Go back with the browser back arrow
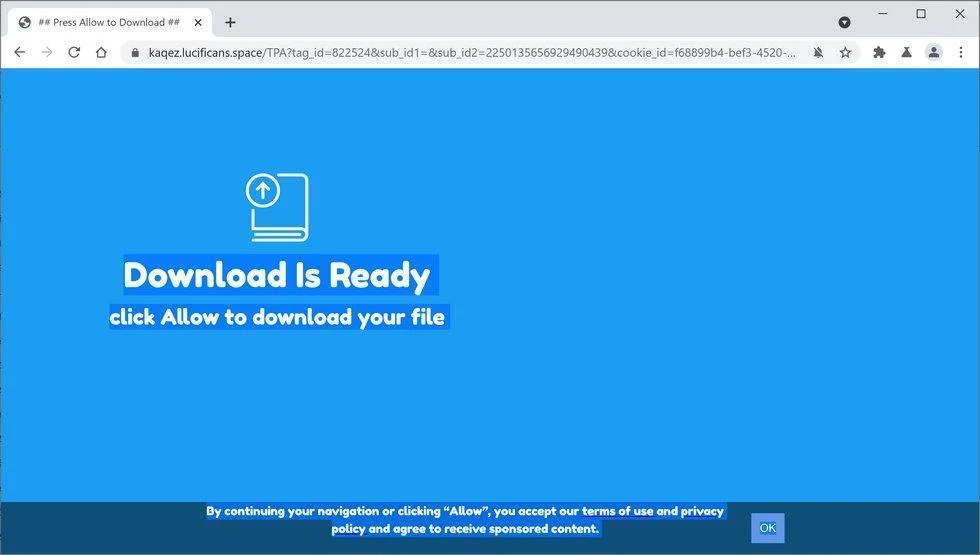 click(x=20, y=52)
